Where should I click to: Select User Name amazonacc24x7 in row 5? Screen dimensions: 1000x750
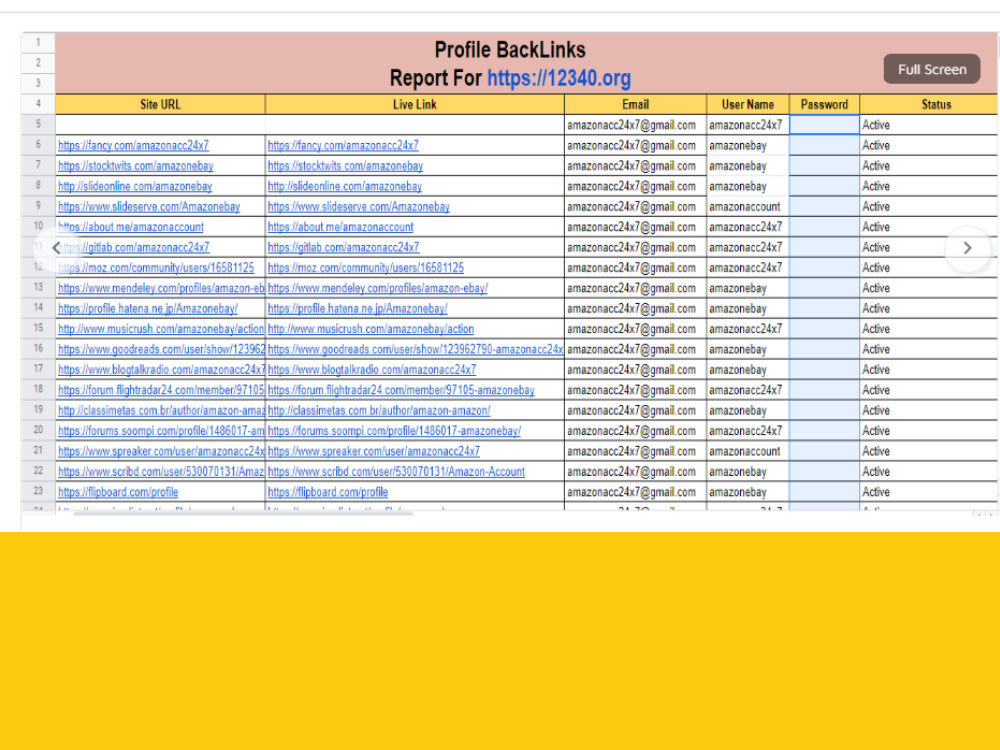[748, 125]
